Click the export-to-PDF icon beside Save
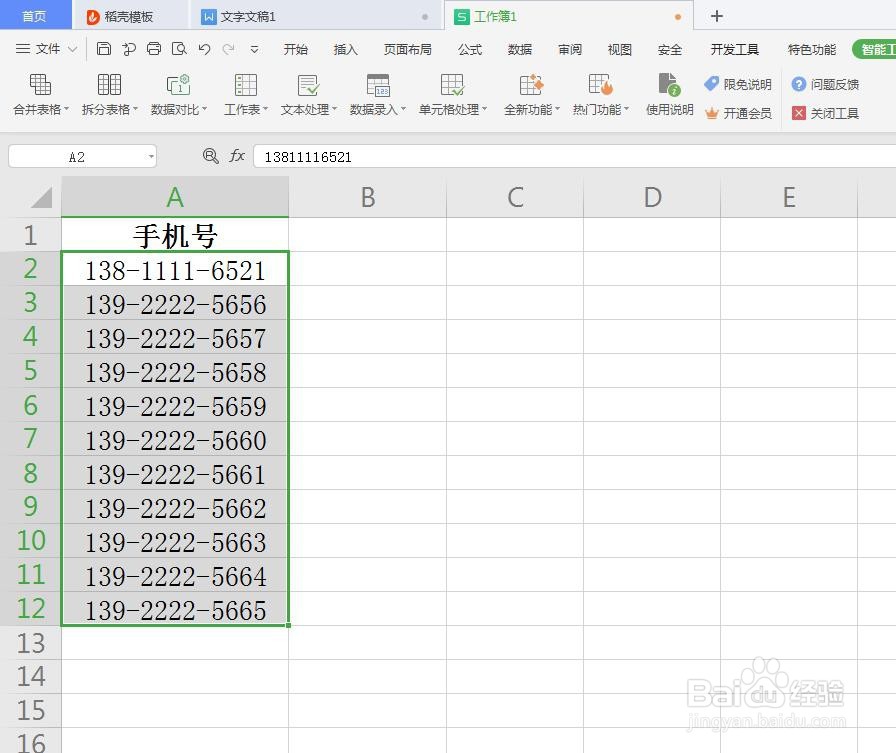Screen dimensions: 896x753 coord(129,49)
